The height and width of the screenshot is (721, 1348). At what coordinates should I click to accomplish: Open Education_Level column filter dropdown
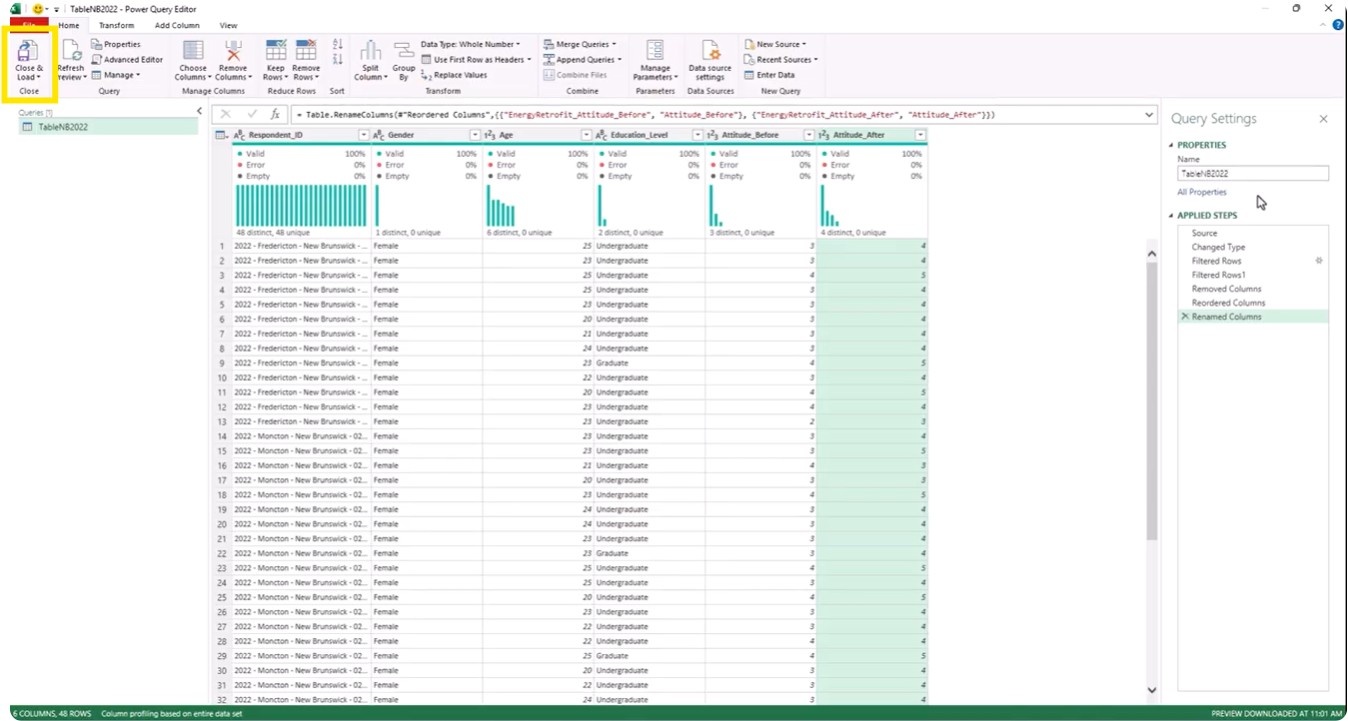pos(697,135)
